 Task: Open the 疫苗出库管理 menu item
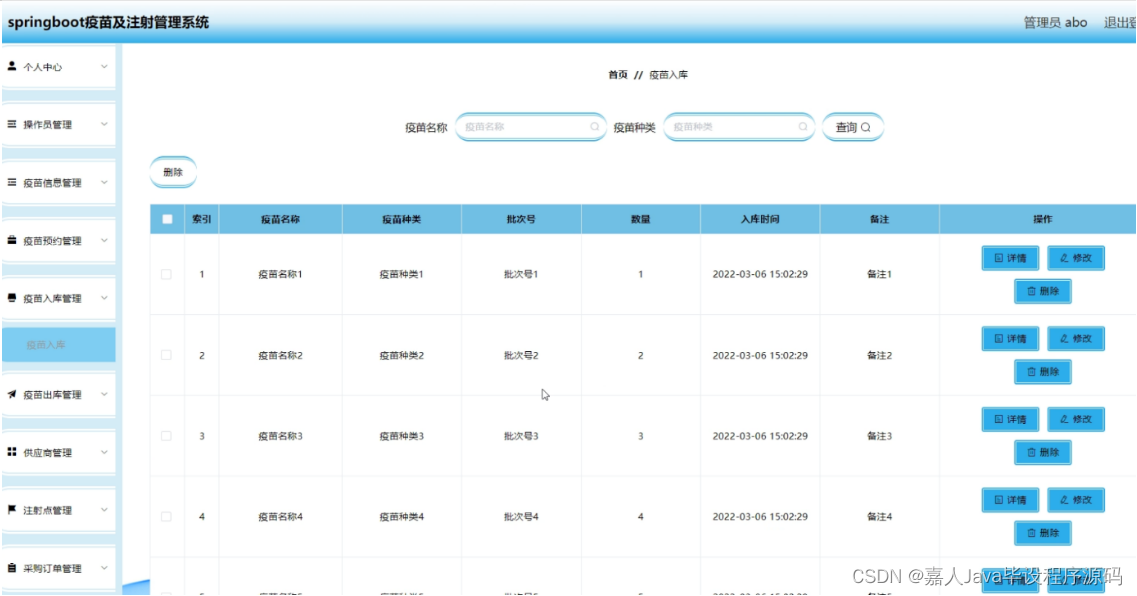pos(59,394)
